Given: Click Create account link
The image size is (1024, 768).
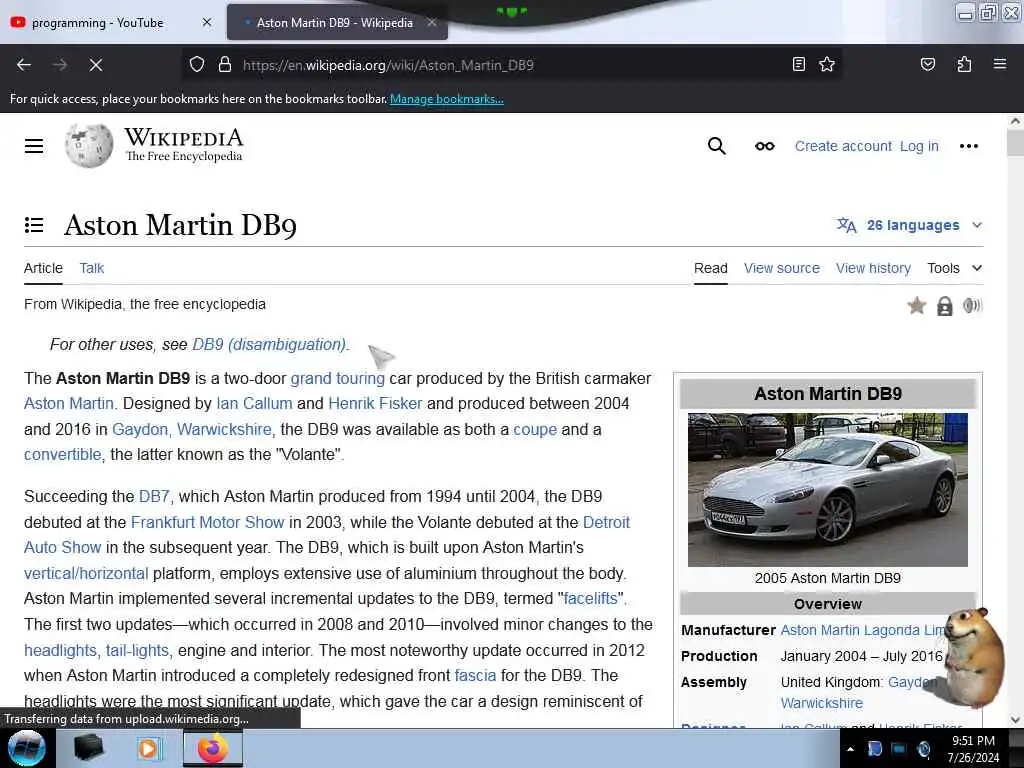Looking at the screenshot, I should [842, 146].
